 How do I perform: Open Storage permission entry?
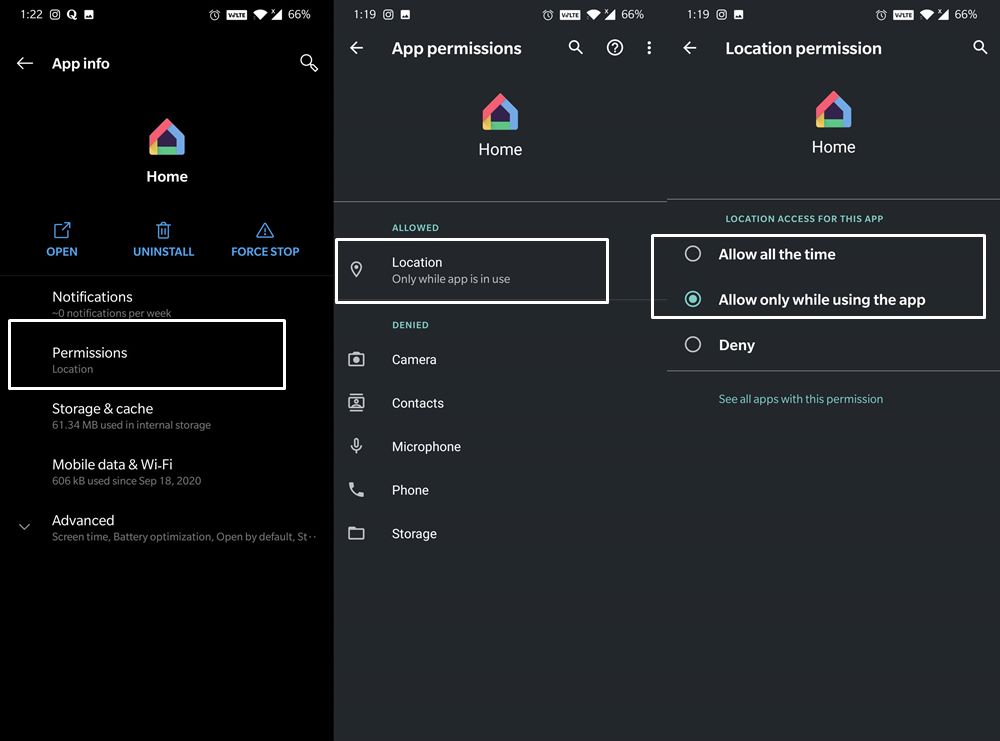(500, 534)
